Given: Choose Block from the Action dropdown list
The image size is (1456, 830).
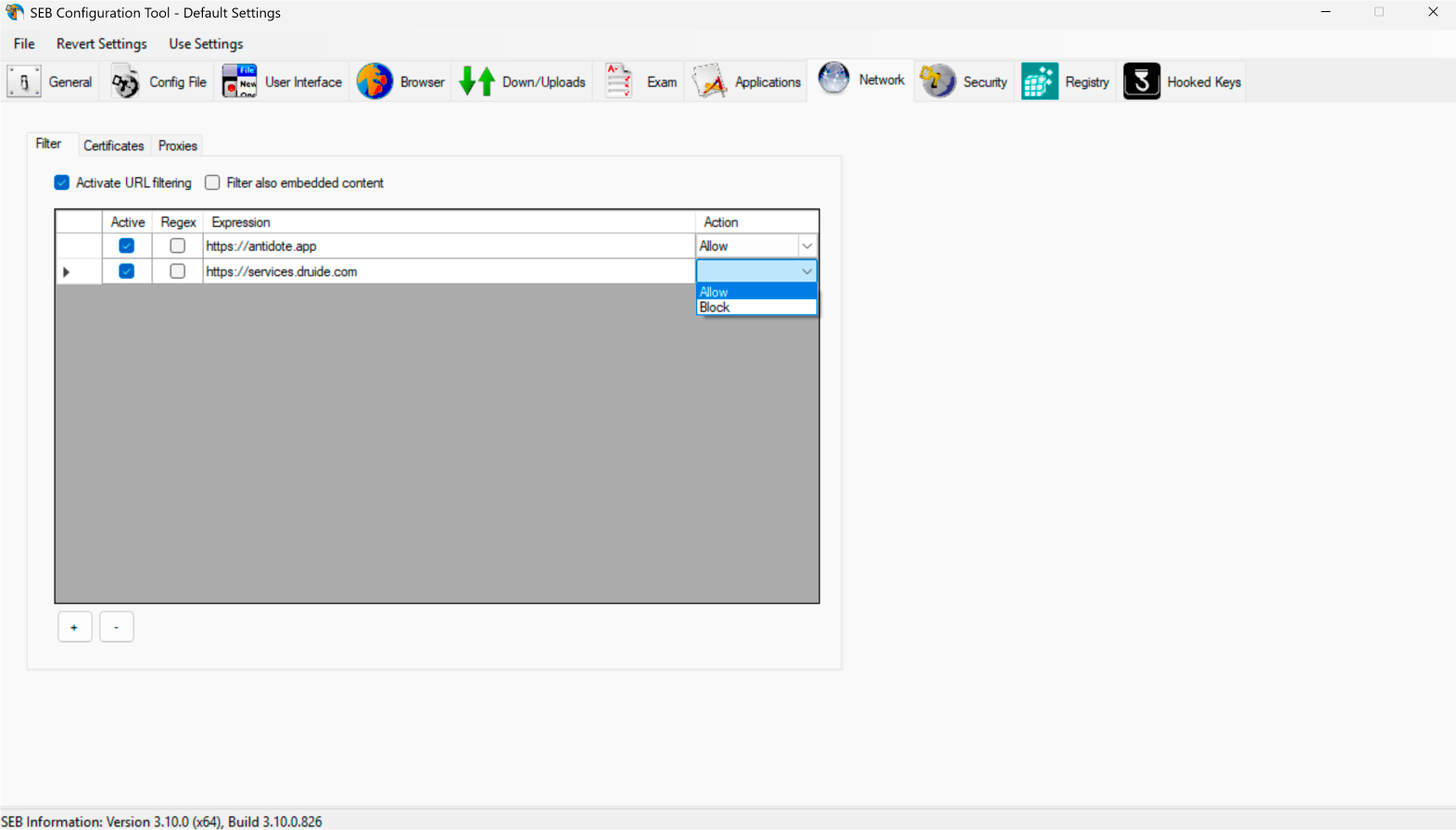Looking at the screenshot, I should click(x=715, y=308).
